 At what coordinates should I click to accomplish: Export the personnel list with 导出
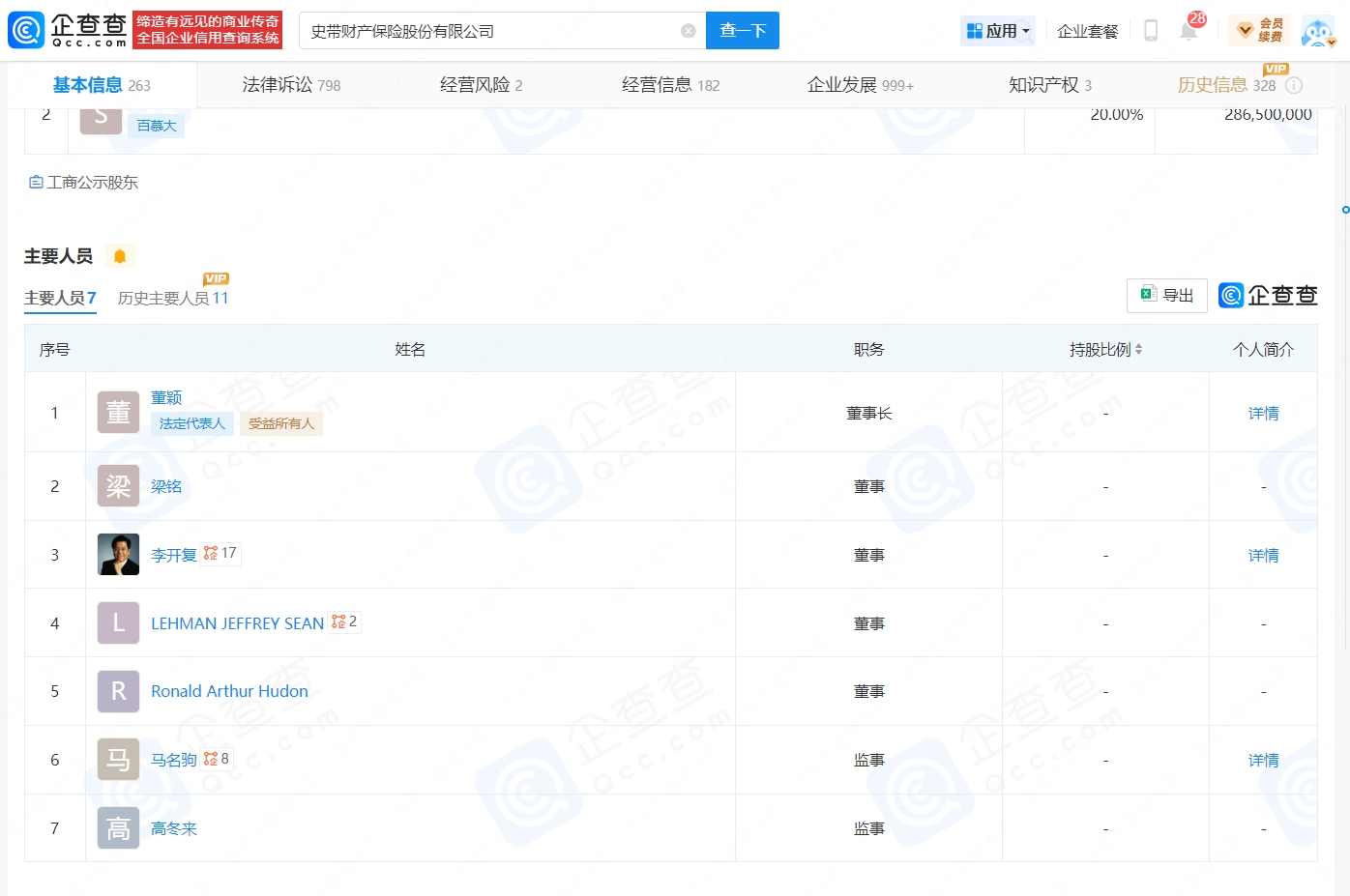[1166, 296]
